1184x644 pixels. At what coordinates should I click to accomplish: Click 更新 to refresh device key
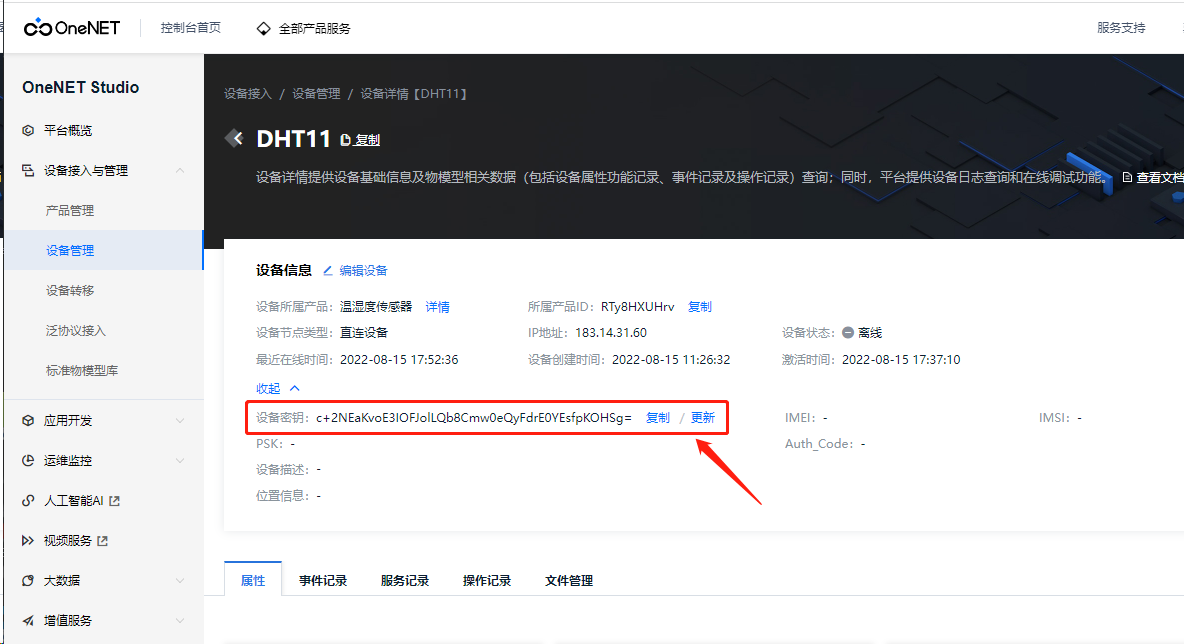coord(702,418)
